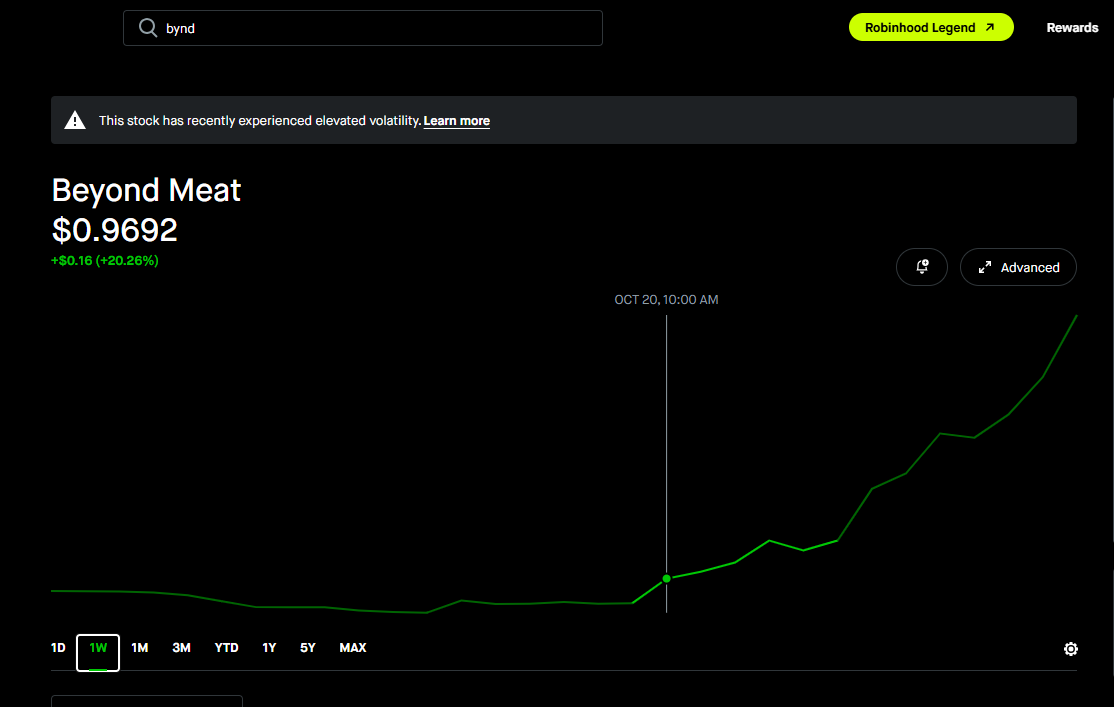Open Advanced chart view

[x=1018, y=267]
